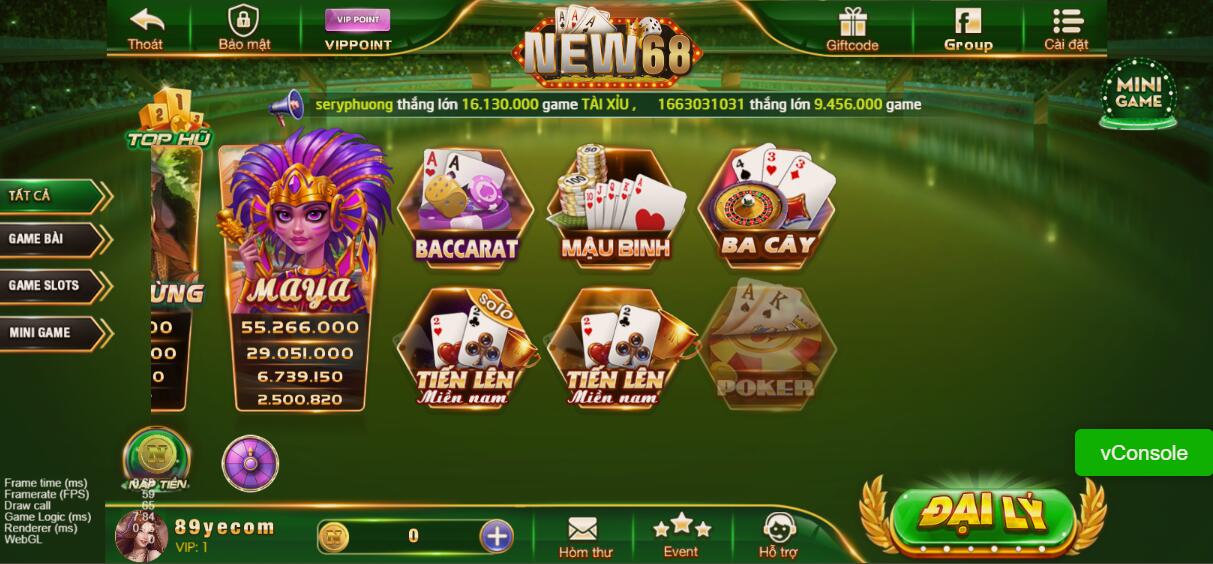Start Tiến Lên Miền Nam solo game
The width and height of the screenshot is (1213, 564).
[466, 348]
